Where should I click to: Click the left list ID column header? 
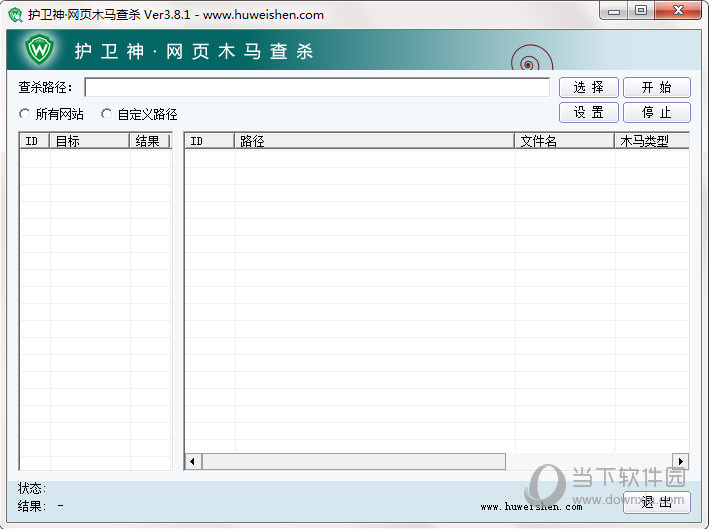point(35,141)
